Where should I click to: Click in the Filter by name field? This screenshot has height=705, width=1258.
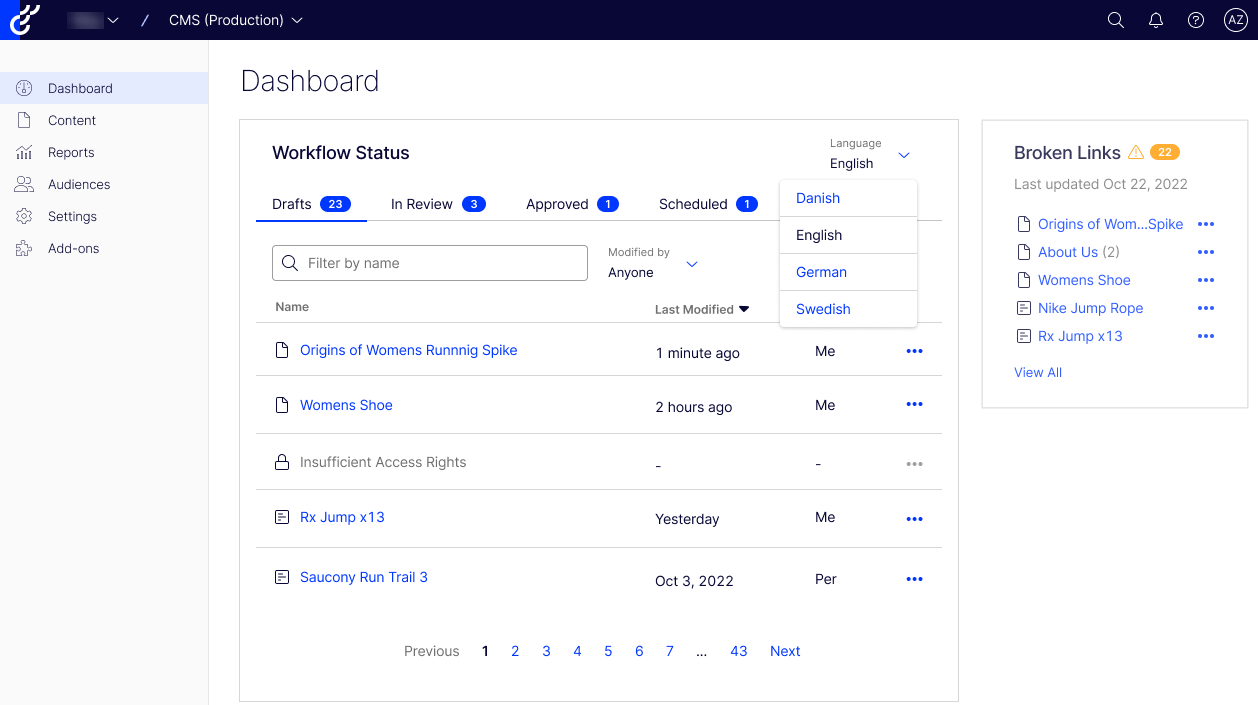point(430,263)
